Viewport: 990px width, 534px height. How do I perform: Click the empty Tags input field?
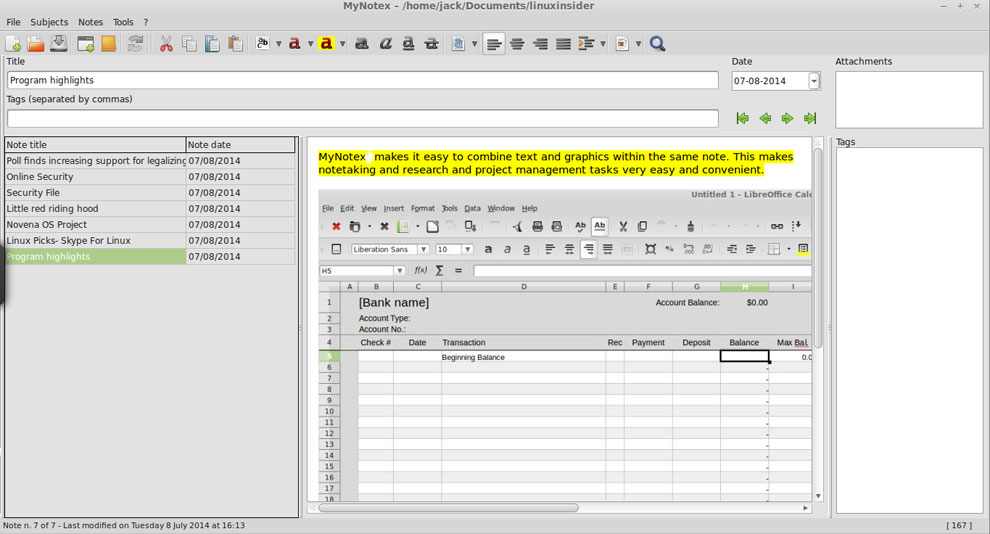(362, 118)
